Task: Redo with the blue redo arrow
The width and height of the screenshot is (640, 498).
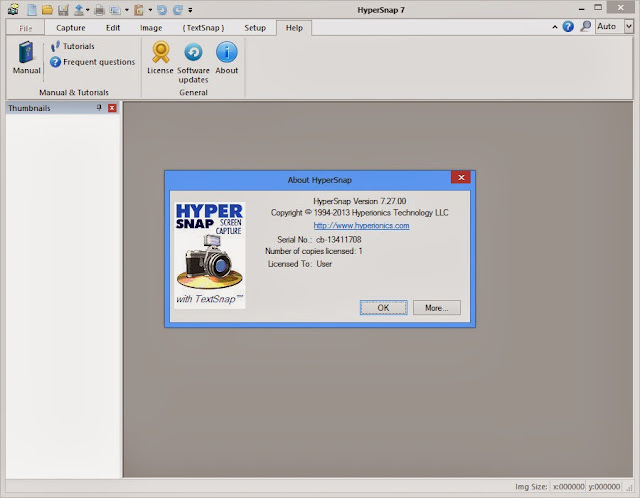Action: [178, 10]
